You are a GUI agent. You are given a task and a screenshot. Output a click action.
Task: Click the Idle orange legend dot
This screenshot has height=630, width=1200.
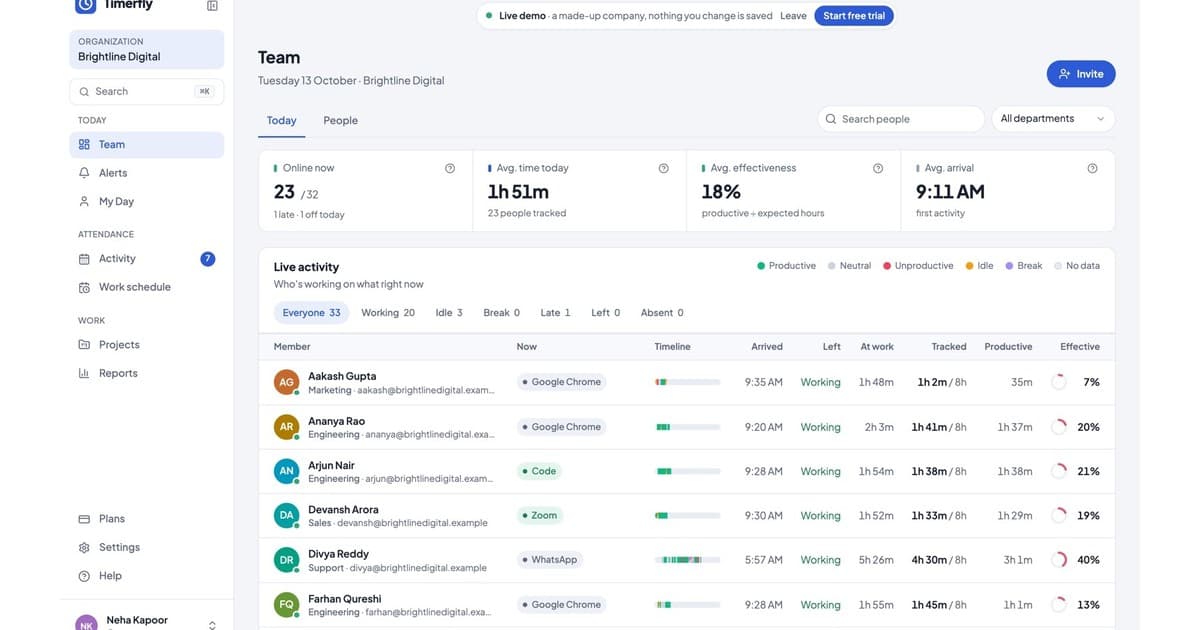coord(970,266)
